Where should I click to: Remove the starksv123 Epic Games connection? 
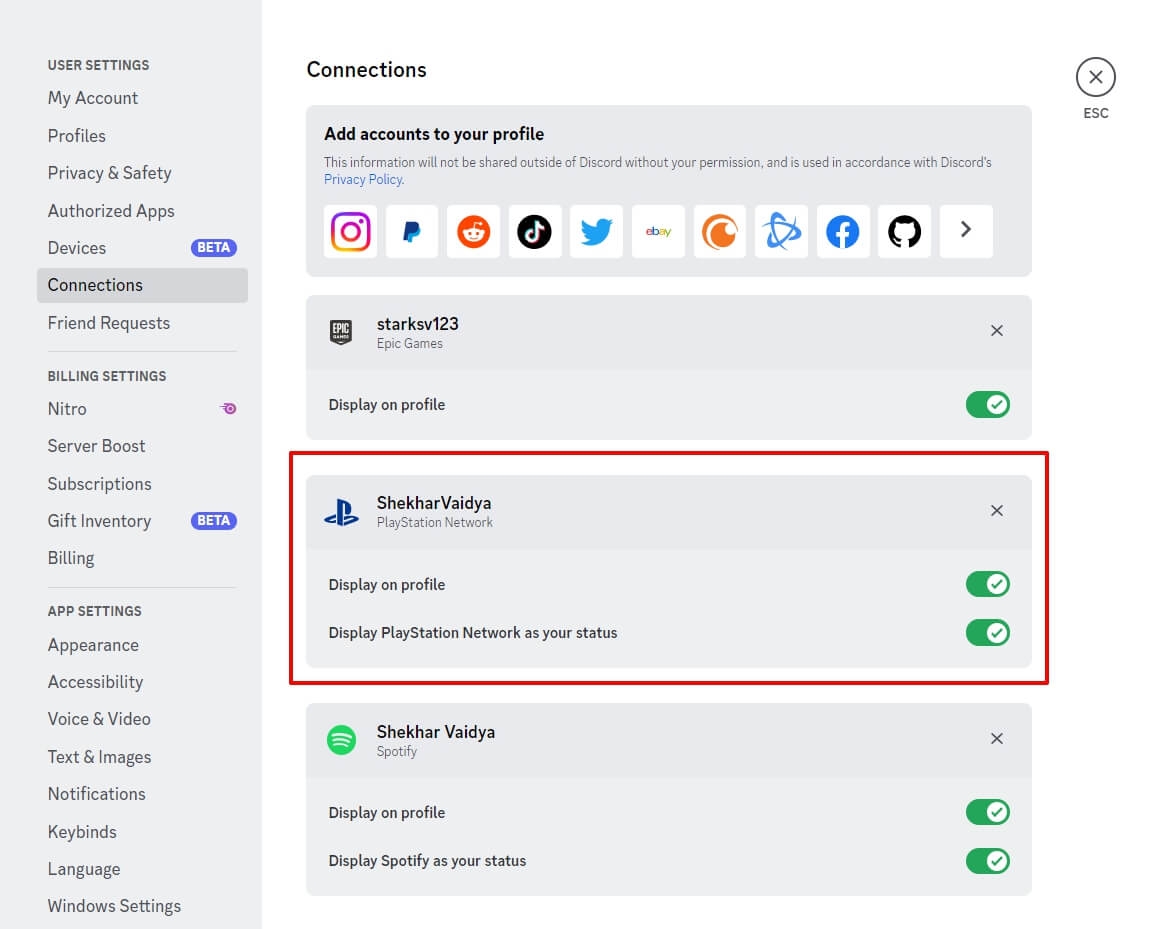pyautogui.click(x=997, y=331)
